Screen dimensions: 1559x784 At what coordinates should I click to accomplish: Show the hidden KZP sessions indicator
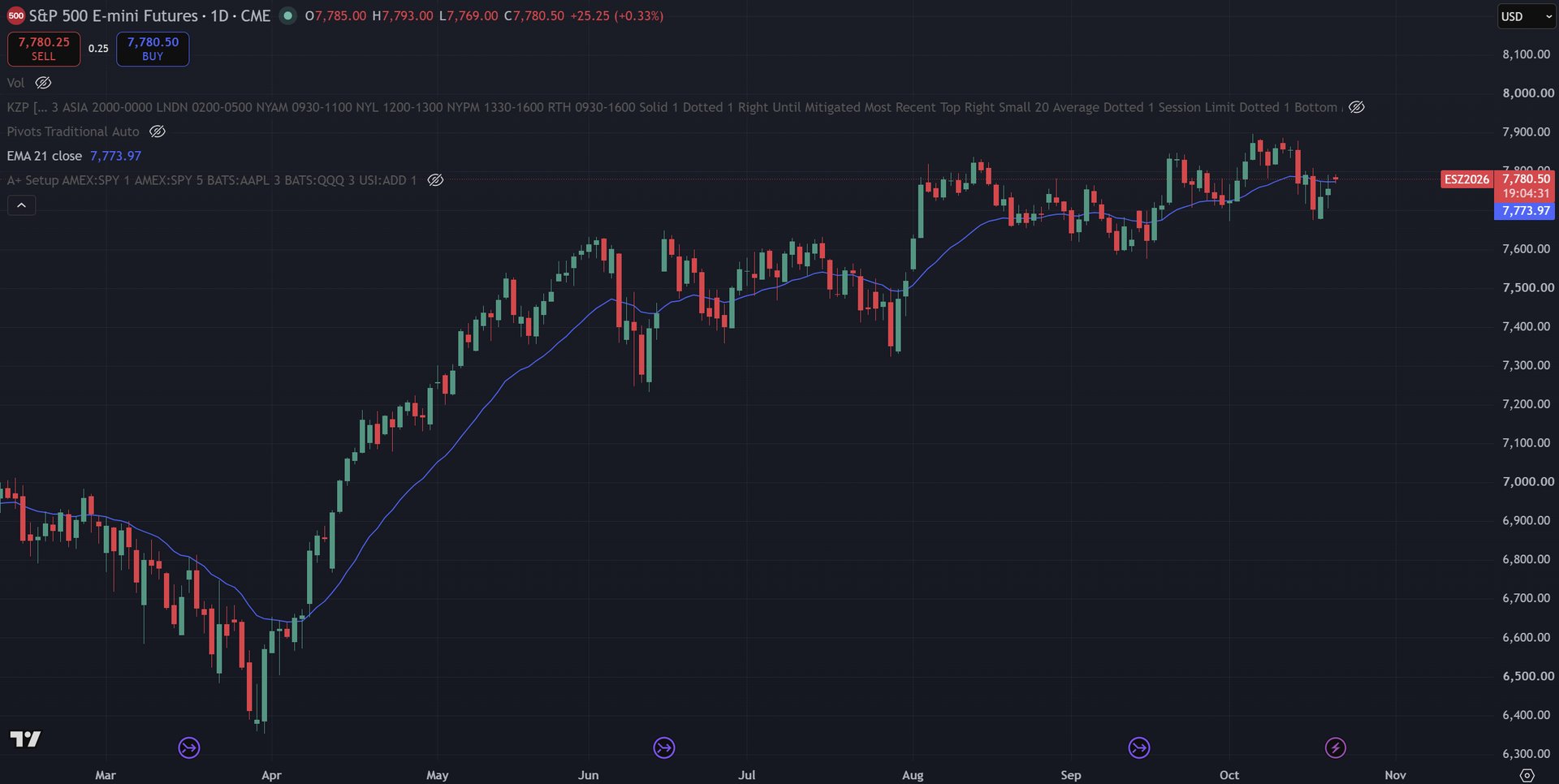click(x=1357, y=107)
